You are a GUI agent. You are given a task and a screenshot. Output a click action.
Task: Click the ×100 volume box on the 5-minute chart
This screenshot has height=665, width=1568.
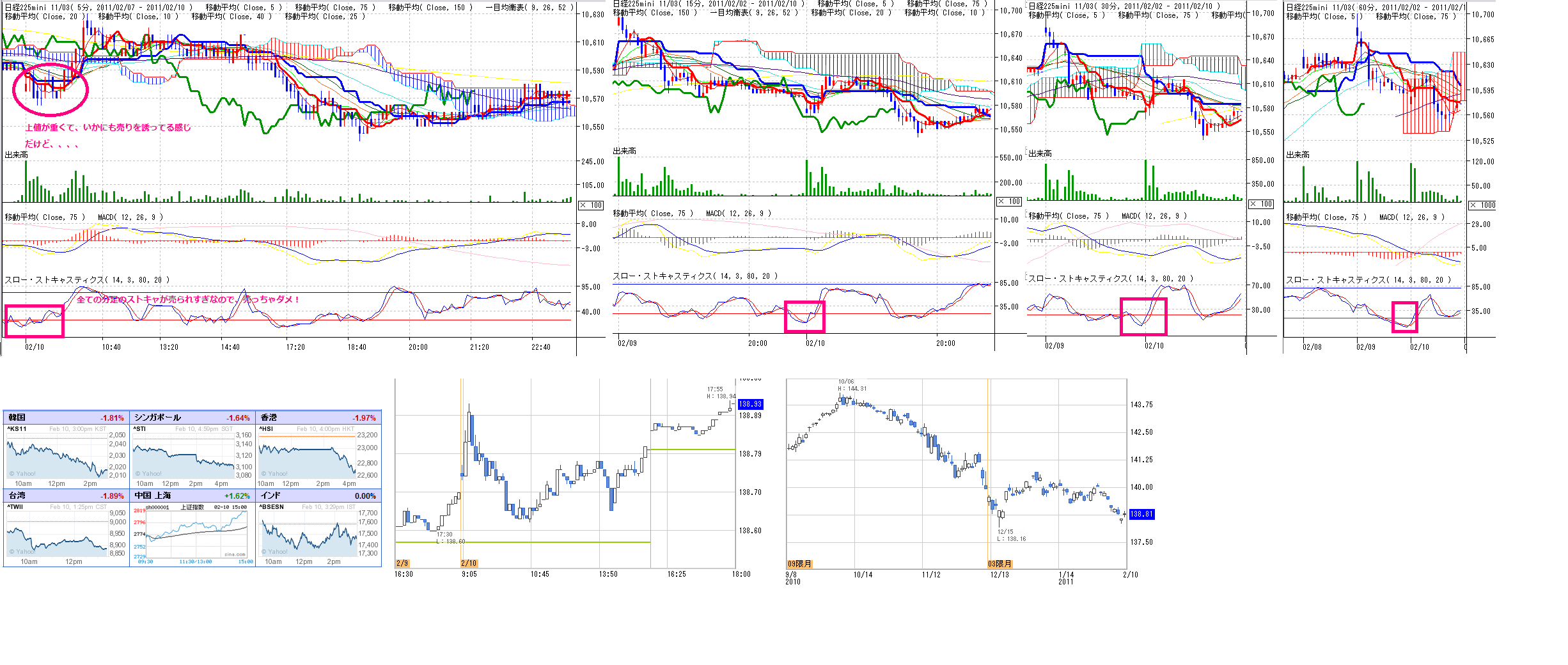591,205
